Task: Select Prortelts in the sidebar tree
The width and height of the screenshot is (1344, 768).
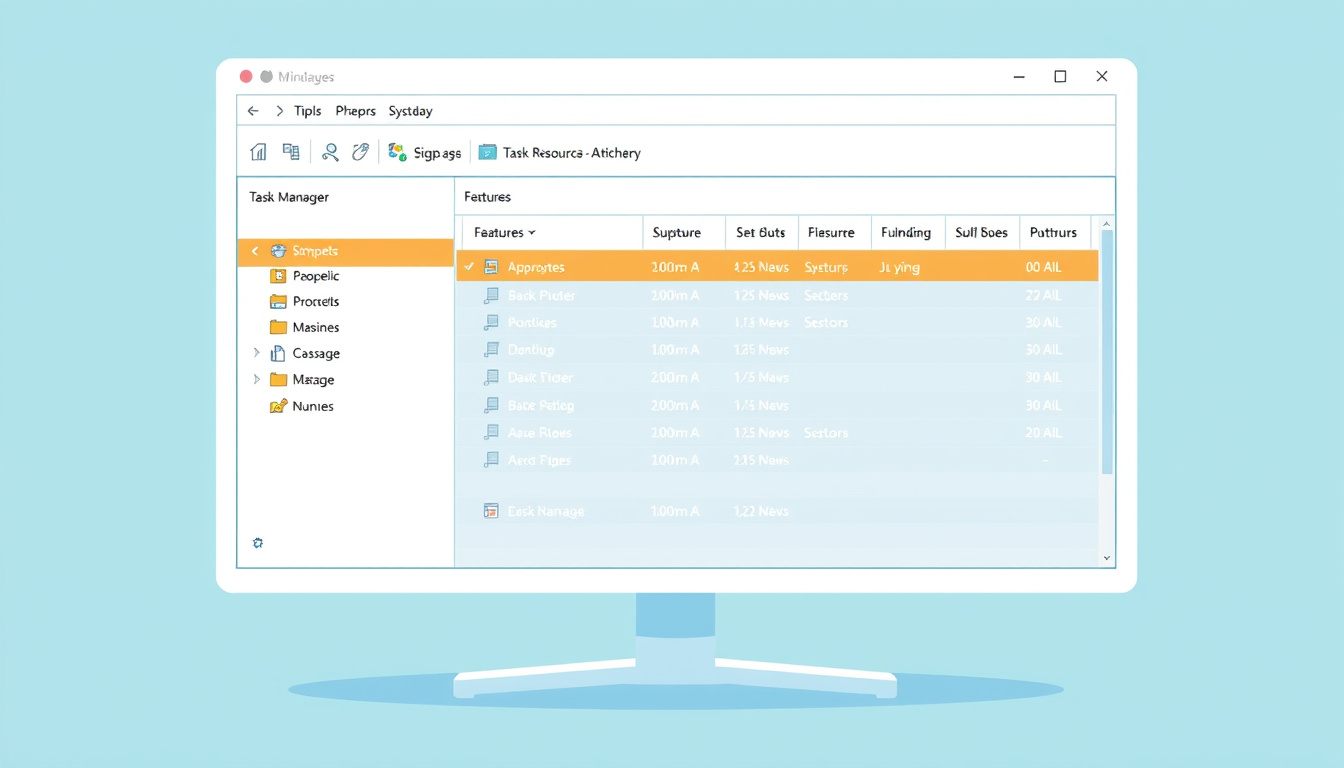Action: coord(316,301)
